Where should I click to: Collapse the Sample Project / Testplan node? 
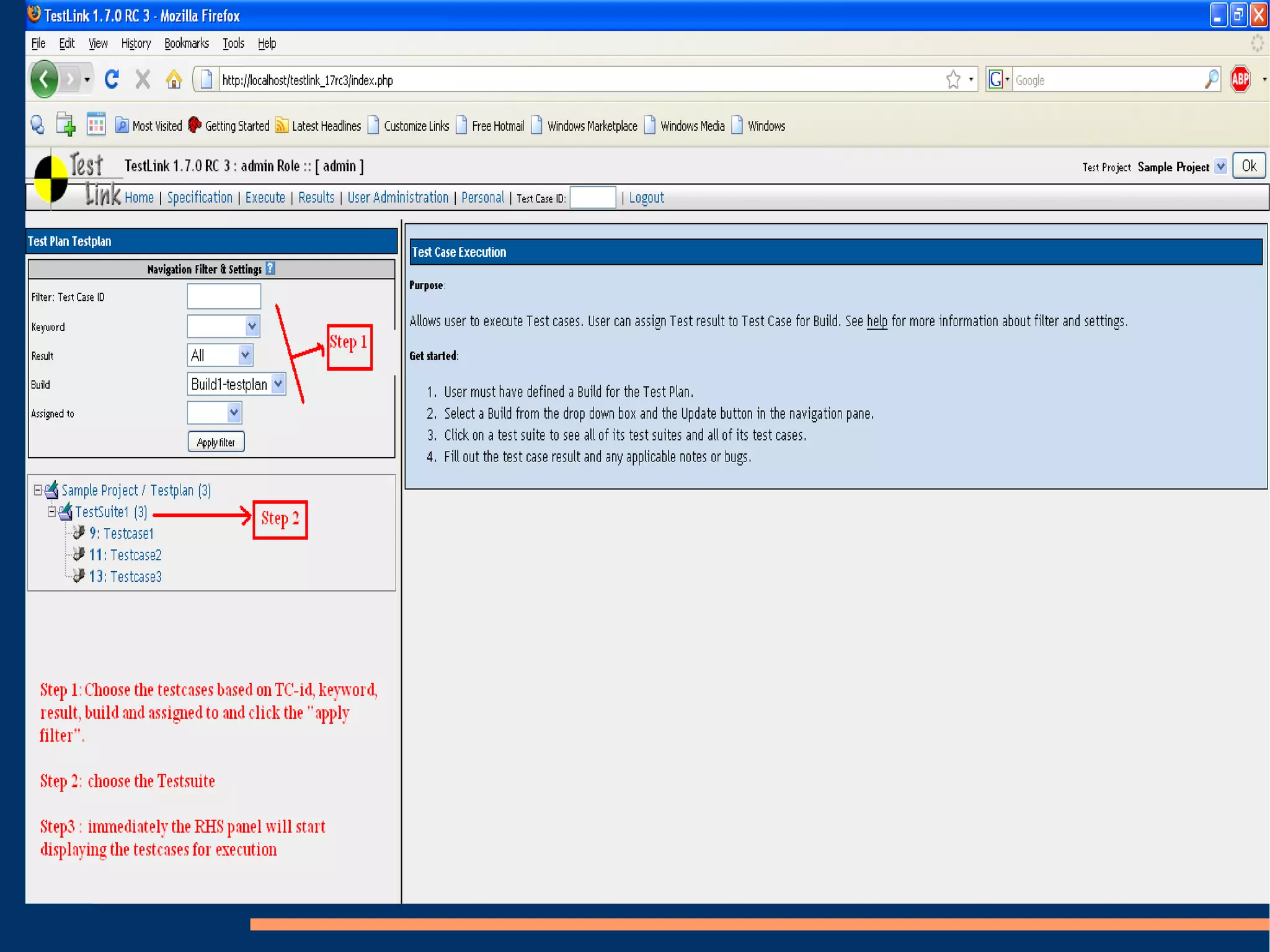pos(38,490)
